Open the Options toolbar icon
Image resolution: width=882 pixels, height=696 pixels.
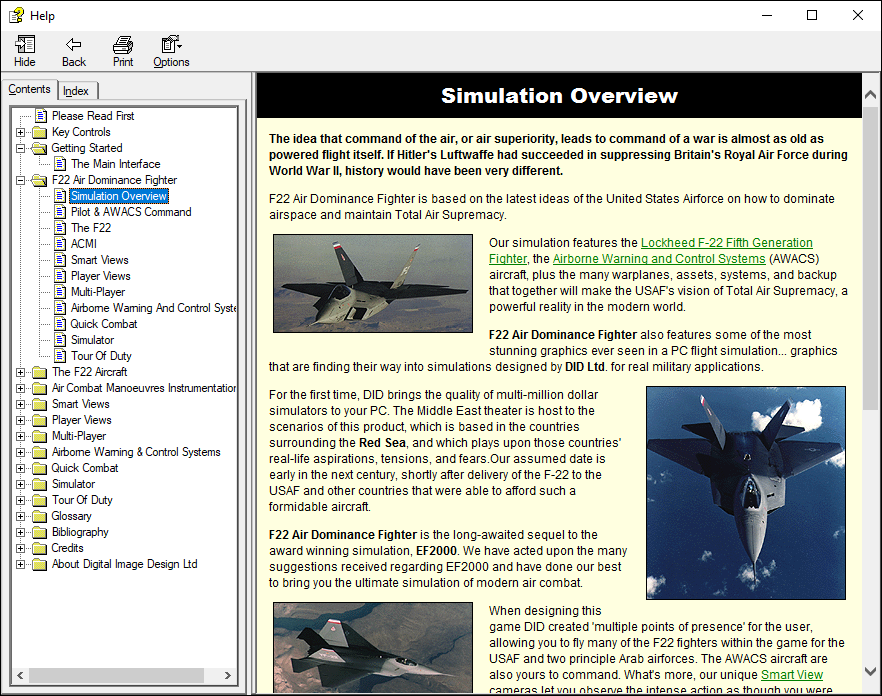point(171,44)
